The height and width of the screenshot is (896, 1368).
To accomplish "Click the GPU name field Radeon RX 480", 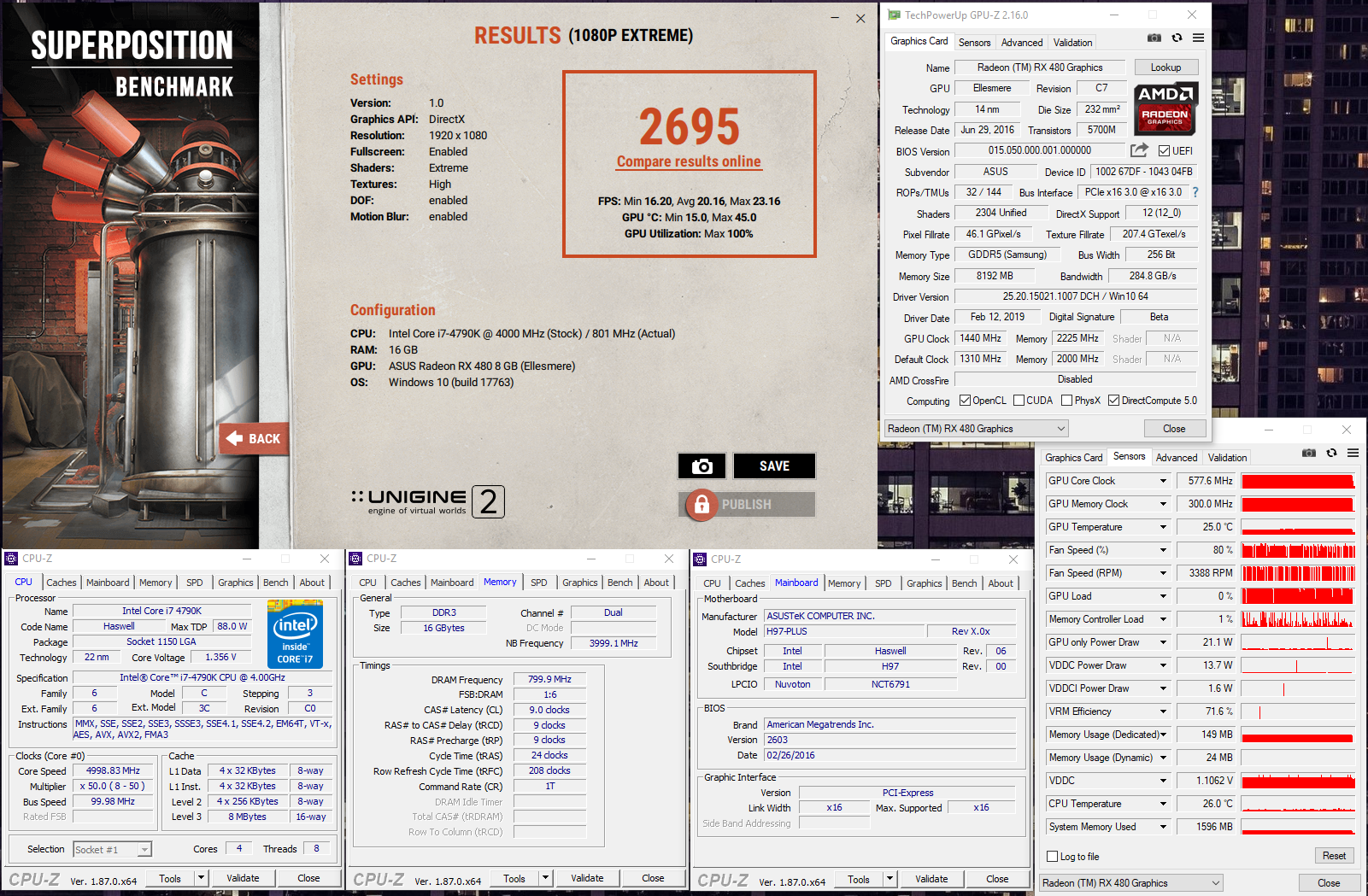I will coord(1040,67).
